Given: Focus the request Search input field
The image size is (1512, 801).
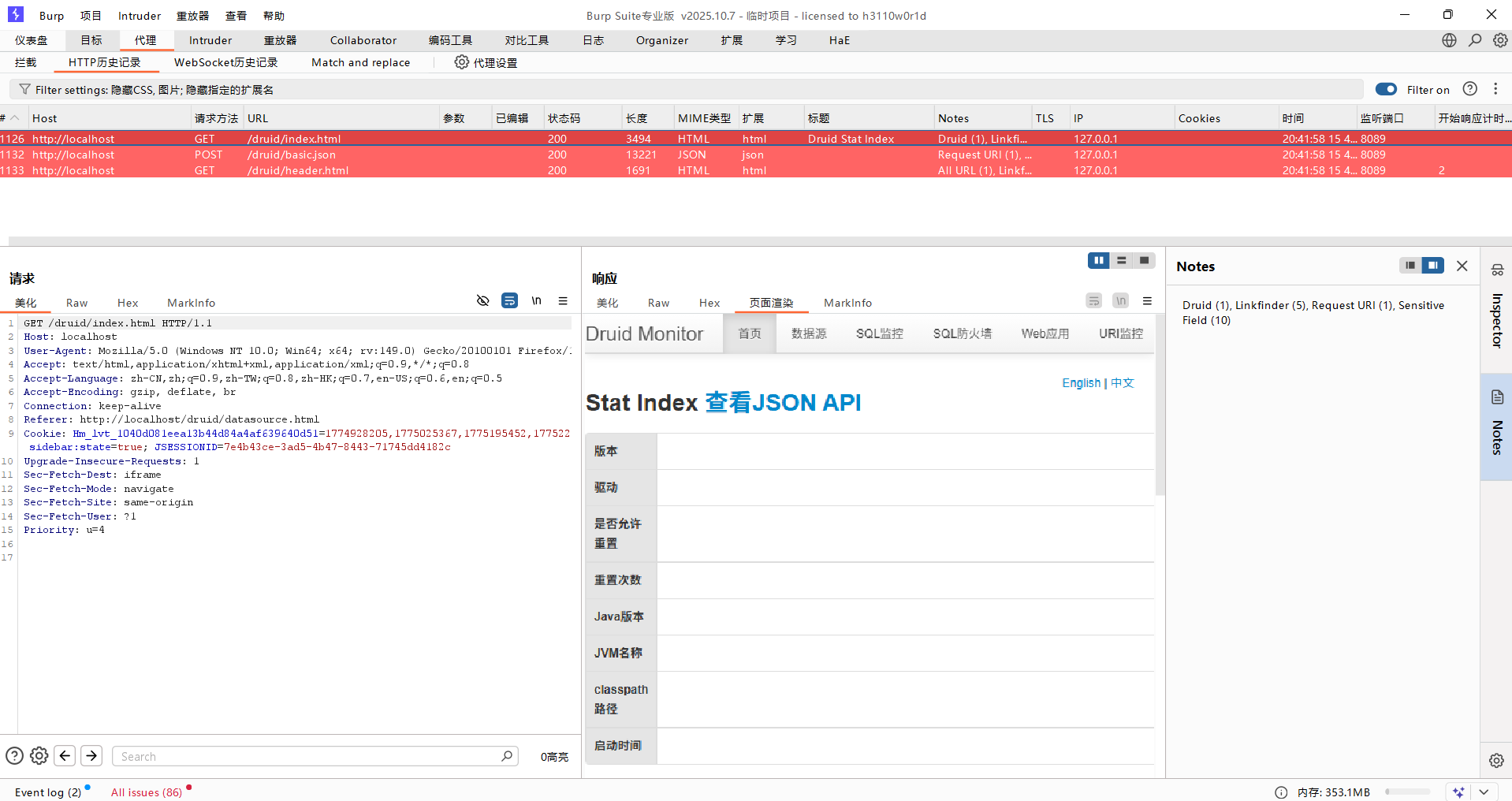Looking at the screenshot, I should point(315,756).
